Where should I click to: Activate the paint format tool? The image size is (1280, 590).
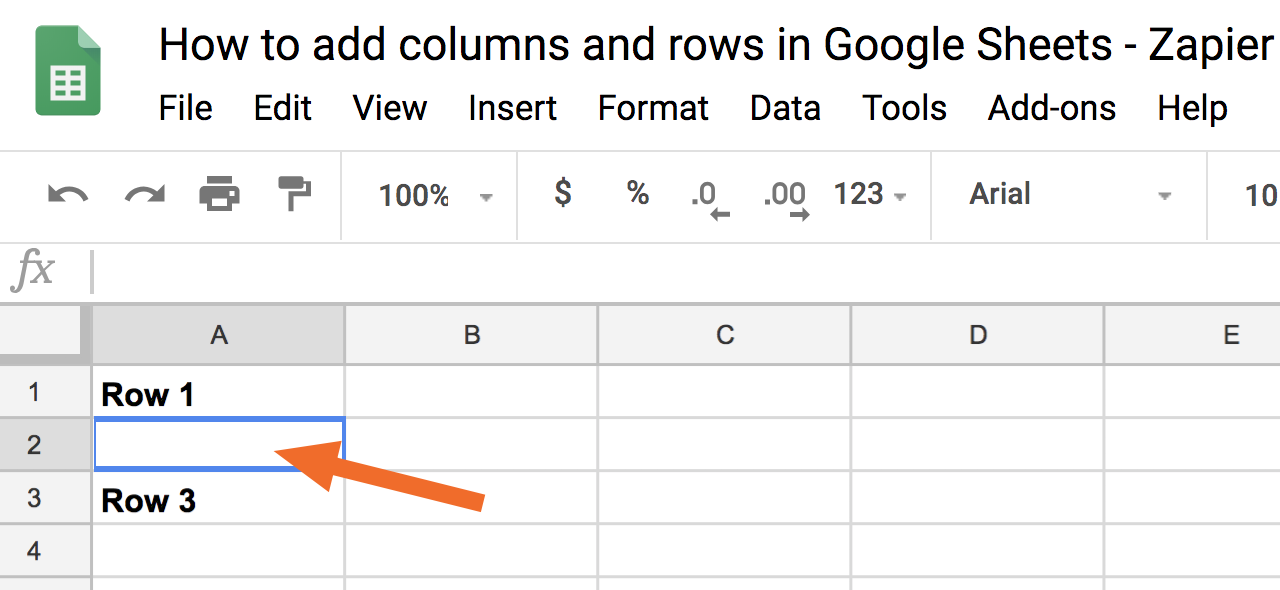point(294,193)
